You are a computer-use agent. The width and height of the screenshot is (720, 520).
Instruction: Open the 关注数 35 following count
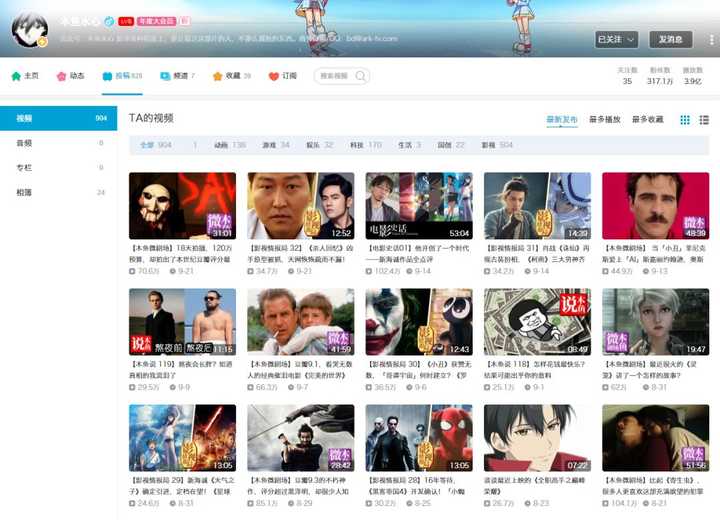click(x=627, y=76)
